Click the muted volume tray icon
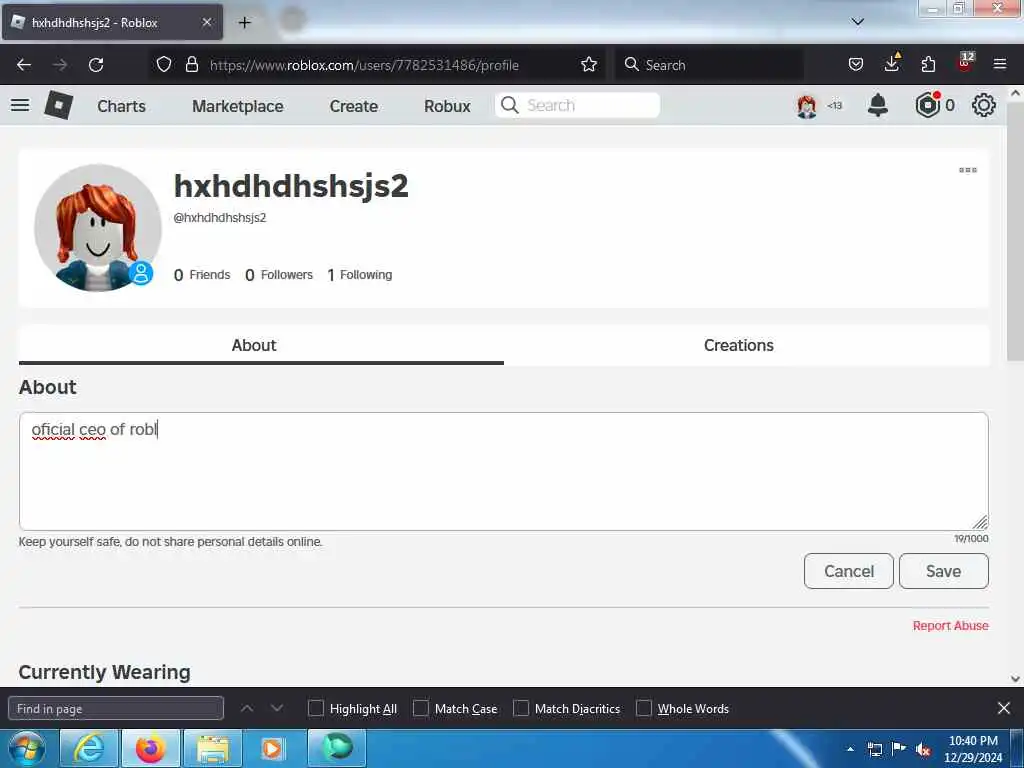Screen dimensions: 1024x768 [x=923, y=749]
